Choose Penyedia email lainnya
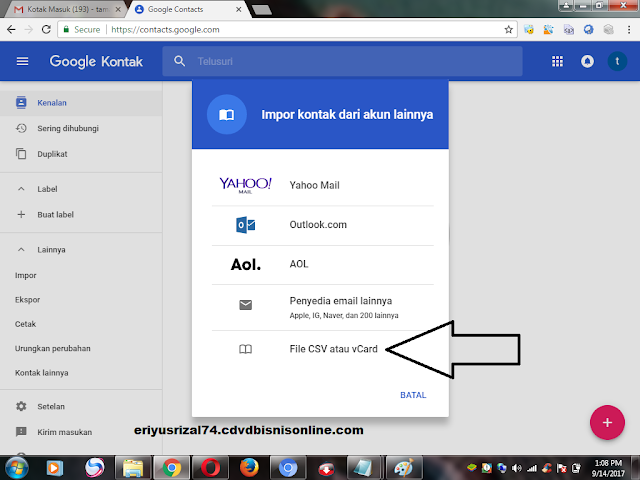 click(322, 307)
